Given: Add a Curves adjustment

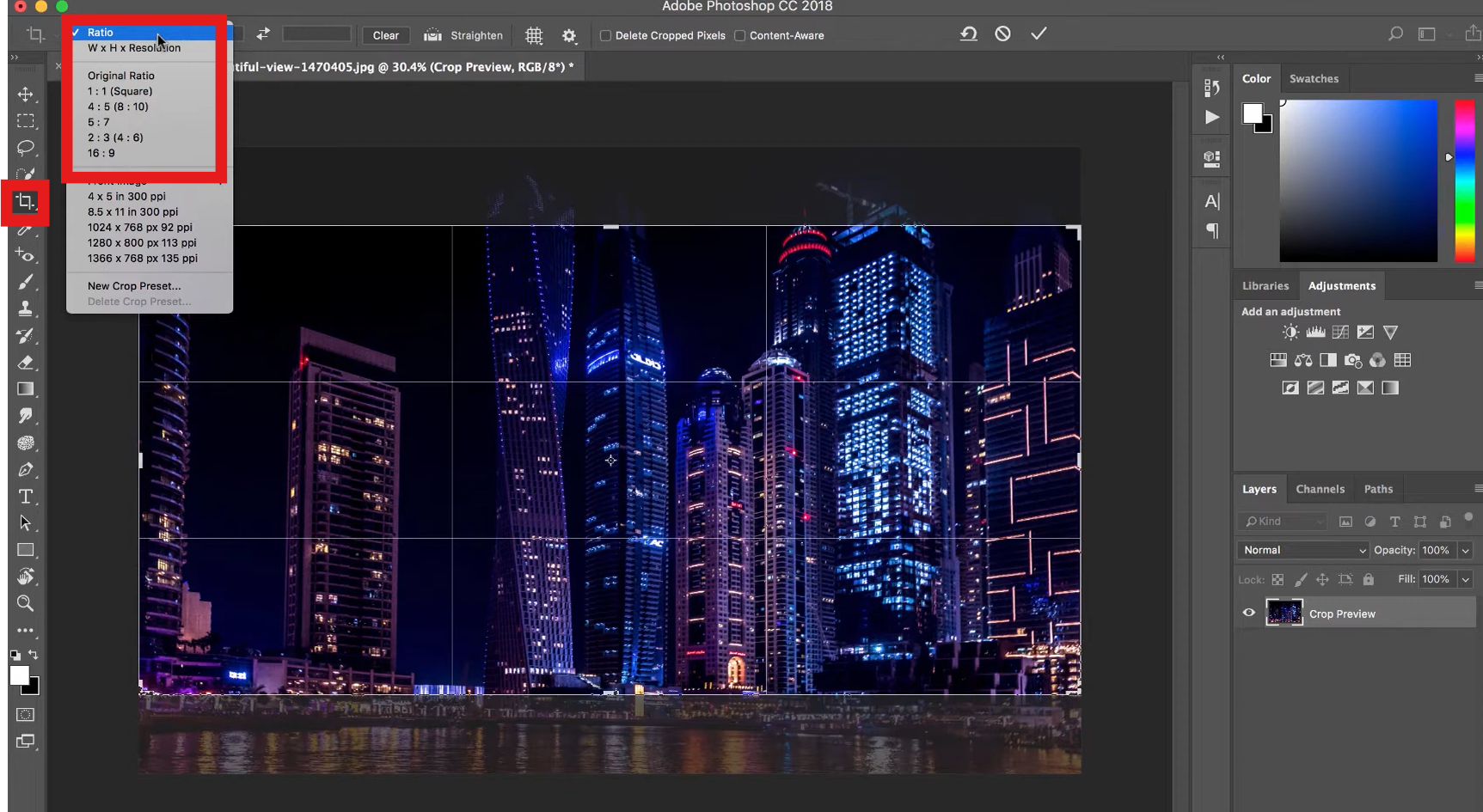Looking at the screenshot, I should click(1339, 333).
